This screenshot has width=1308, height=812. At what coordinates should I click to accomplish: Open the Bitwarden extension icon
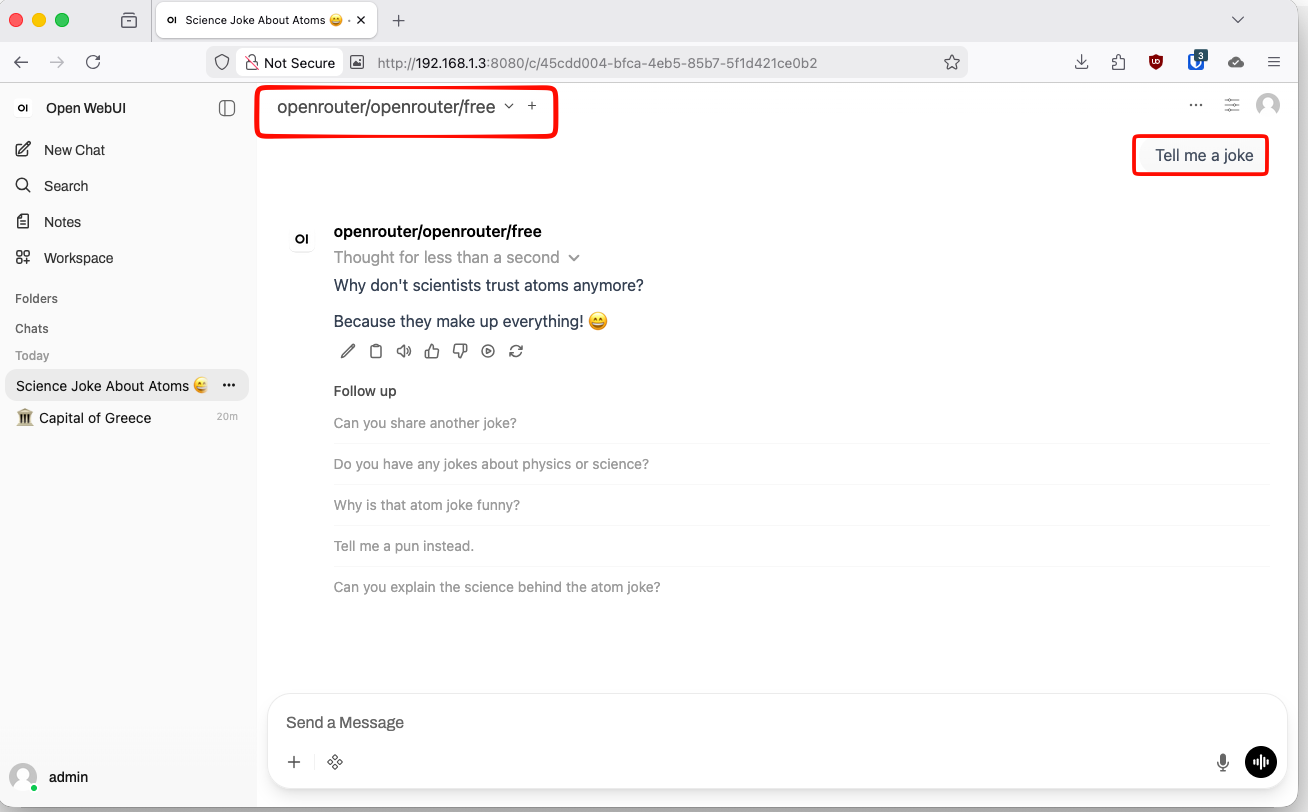[x=1197, y=62]
